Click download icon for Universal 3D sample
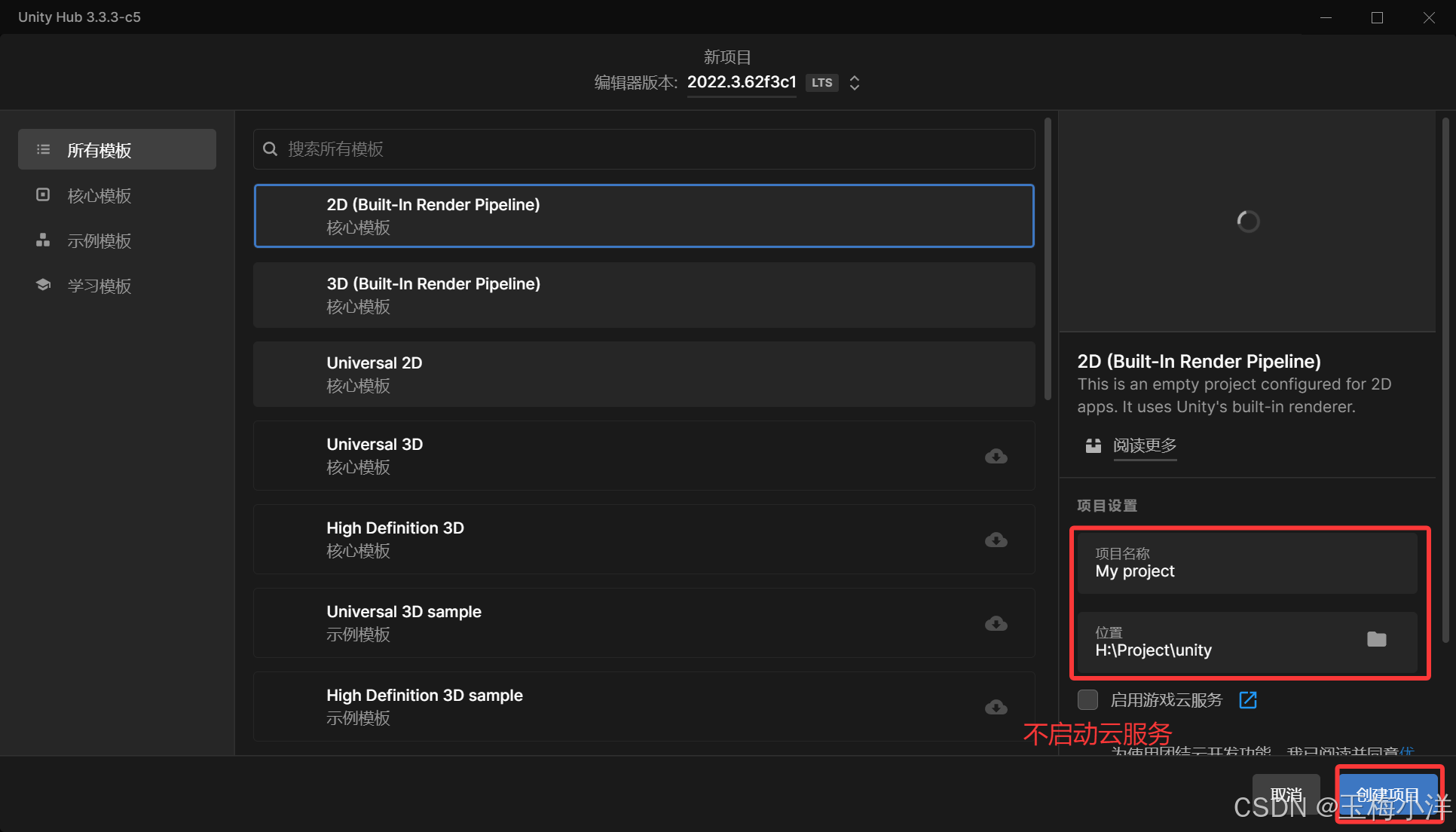The image size is (1456, 832). [x=996, y=623]
